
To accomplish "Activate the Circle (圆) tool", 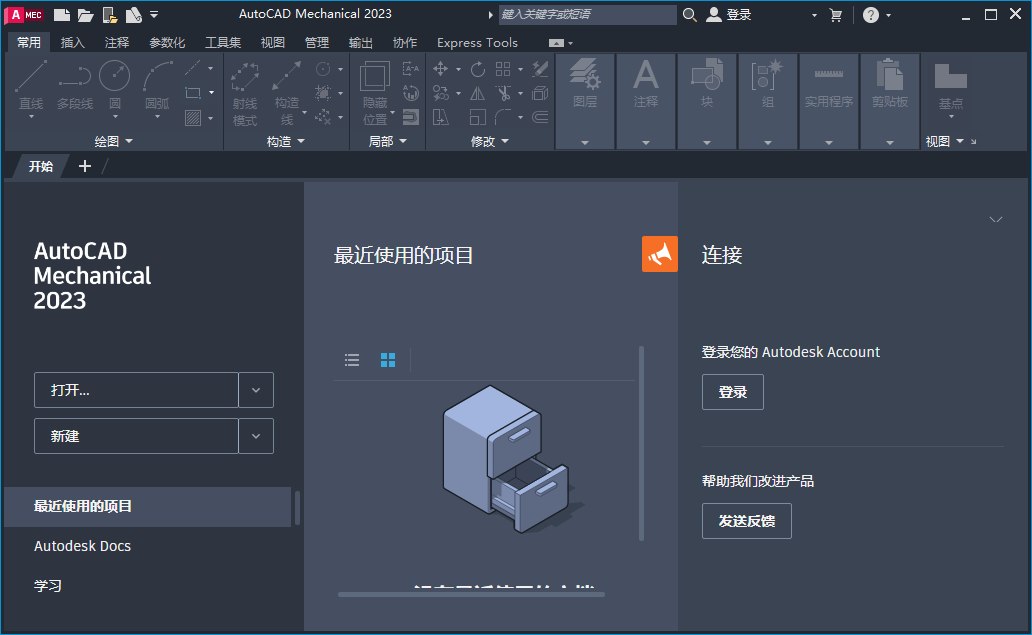I will [x=114, y=75].
